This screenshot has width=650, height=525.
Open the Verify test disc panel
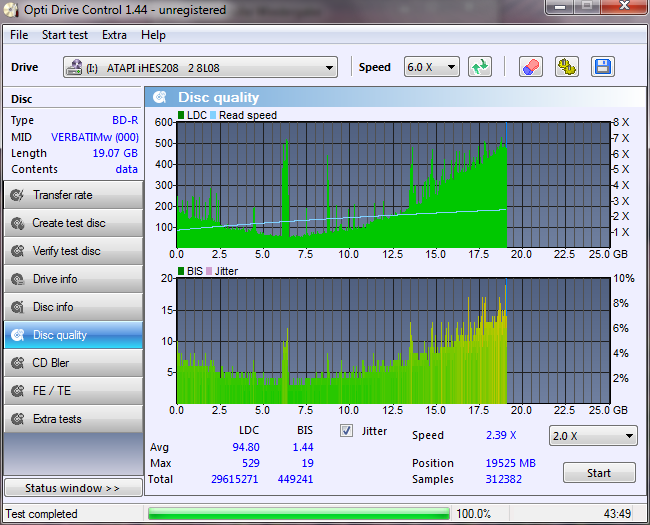pos(73,251)
